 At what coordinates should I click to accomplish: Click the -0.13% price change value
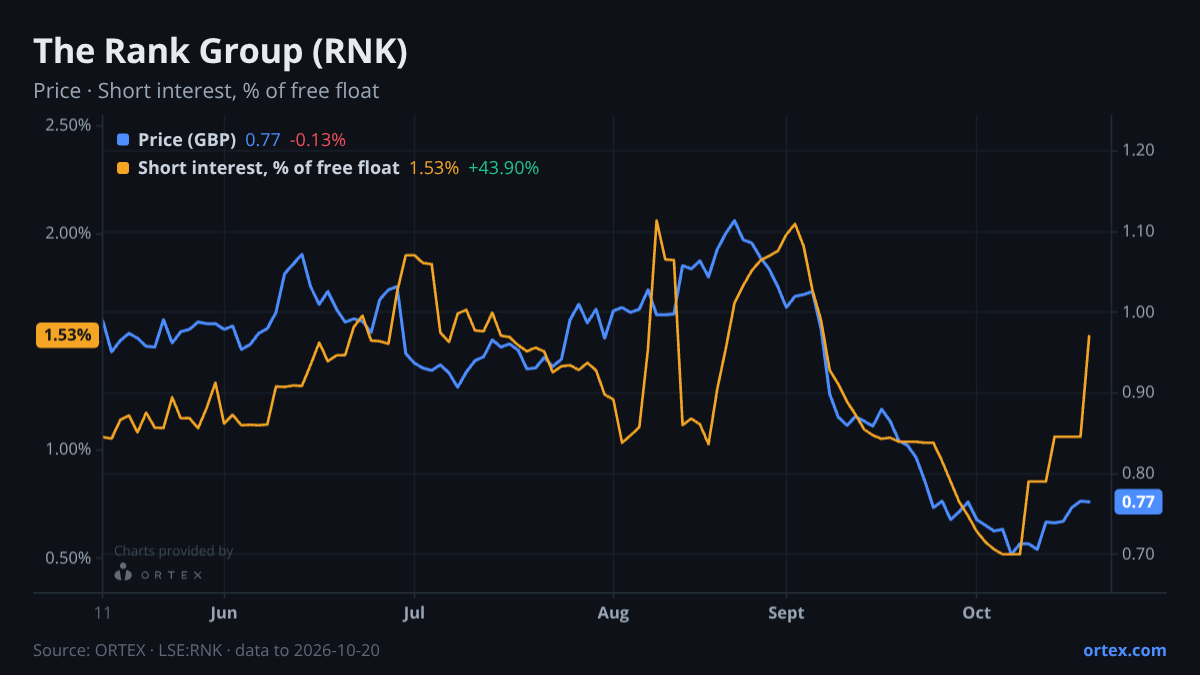click(x=318, y=140)
